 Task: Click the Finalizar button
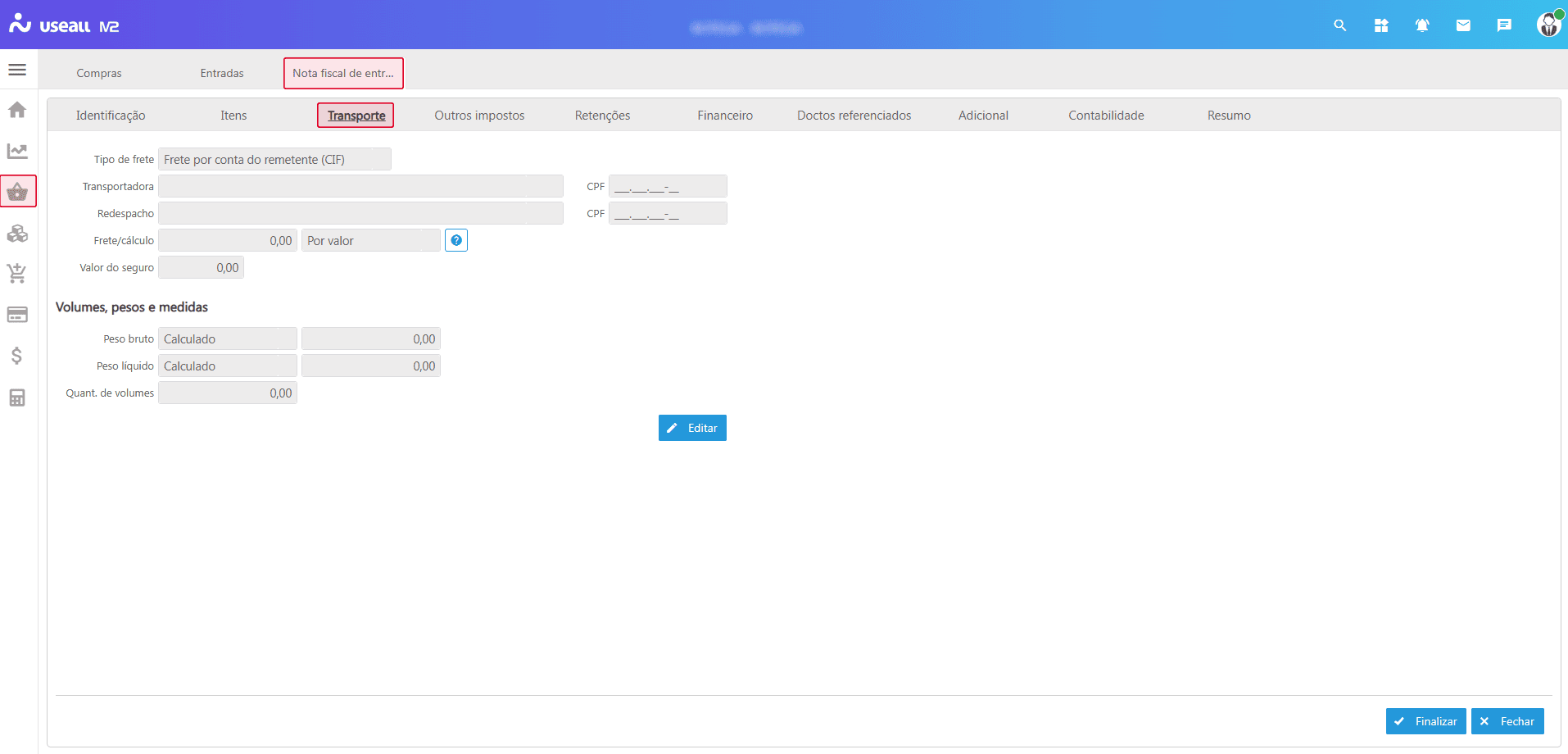pyautogui.click(x=1425, y=721)
